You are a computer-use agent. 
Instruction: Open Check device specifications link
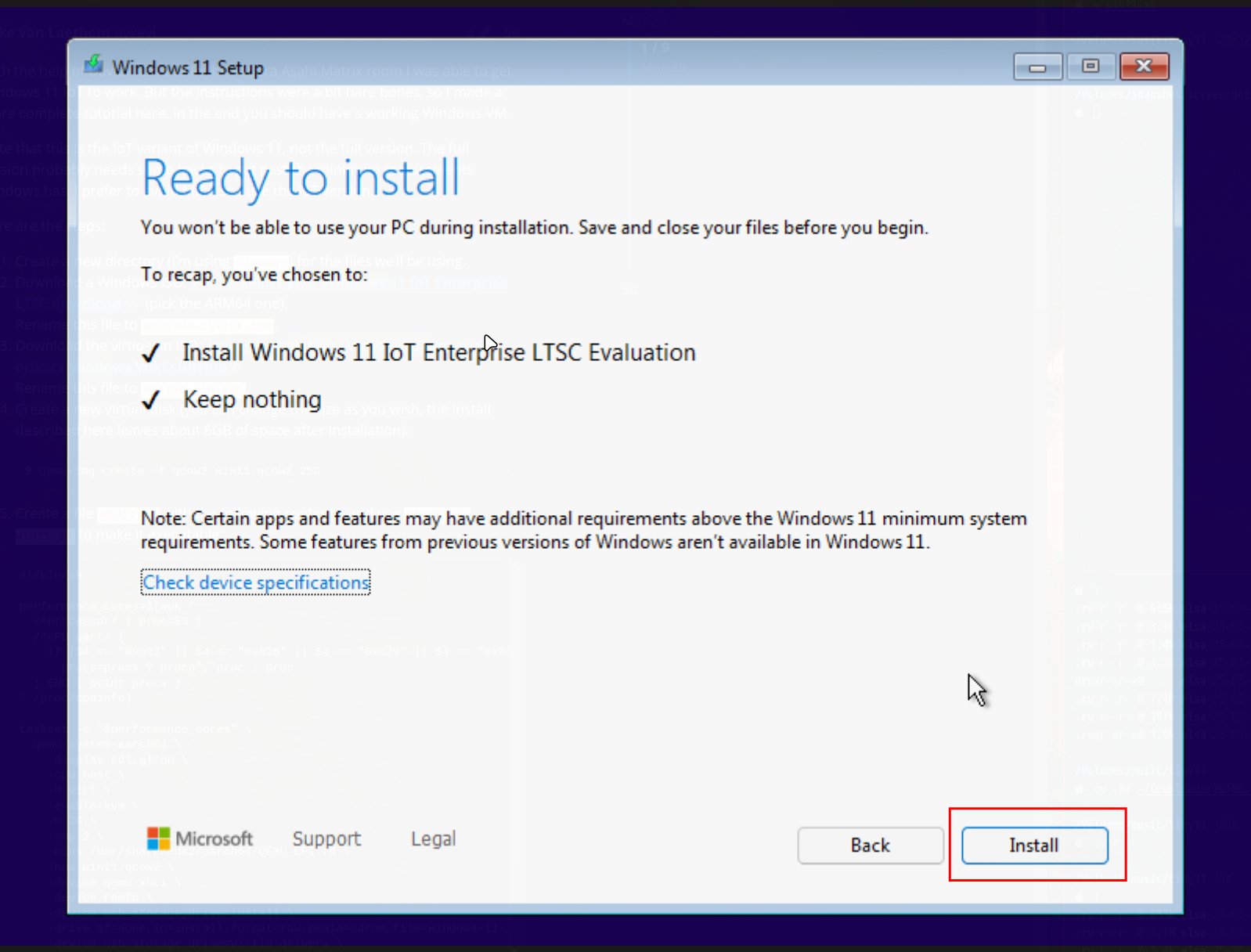click(256, 582)
